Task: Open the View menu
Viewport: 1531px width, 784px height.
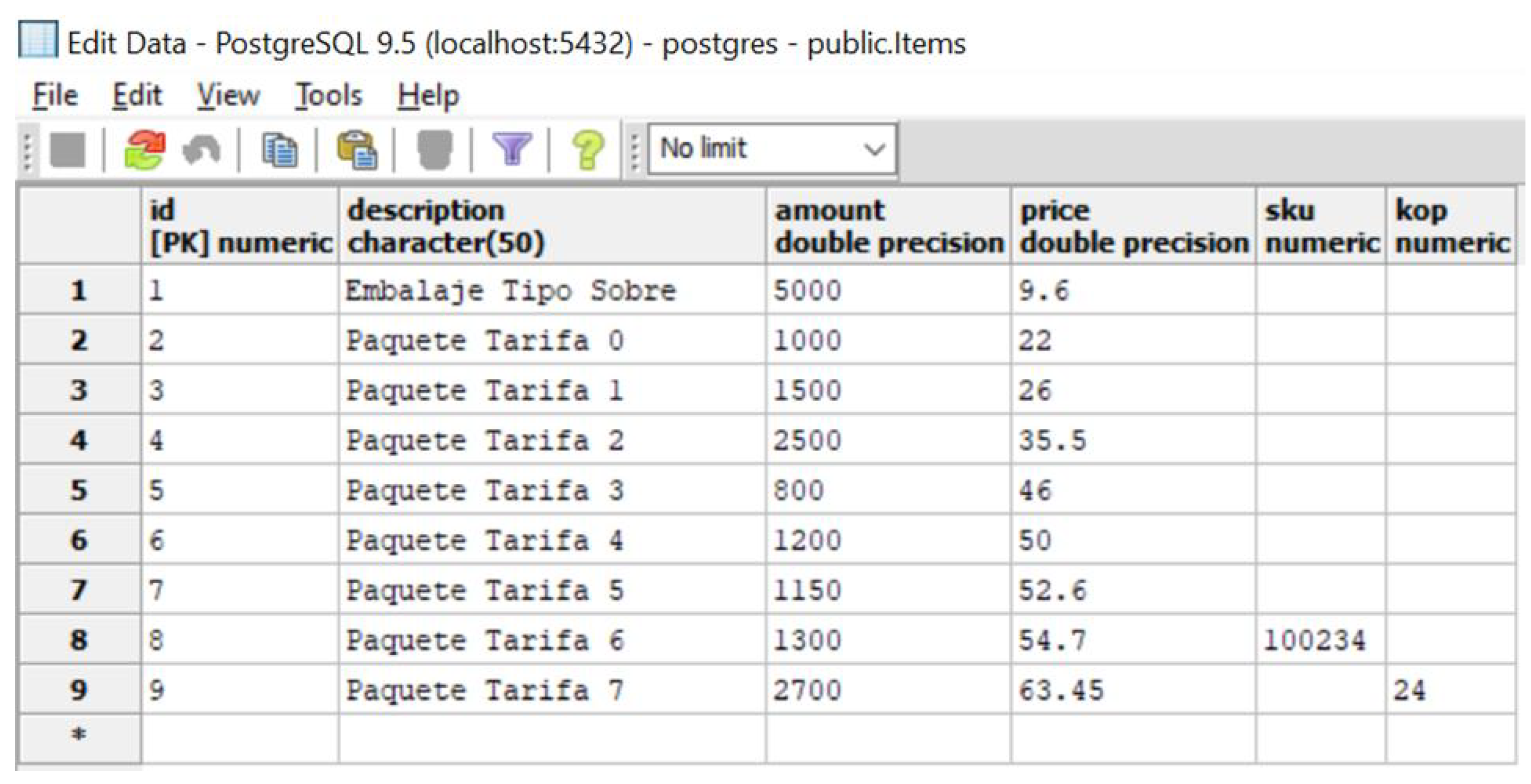Action: tap(228, 96)
